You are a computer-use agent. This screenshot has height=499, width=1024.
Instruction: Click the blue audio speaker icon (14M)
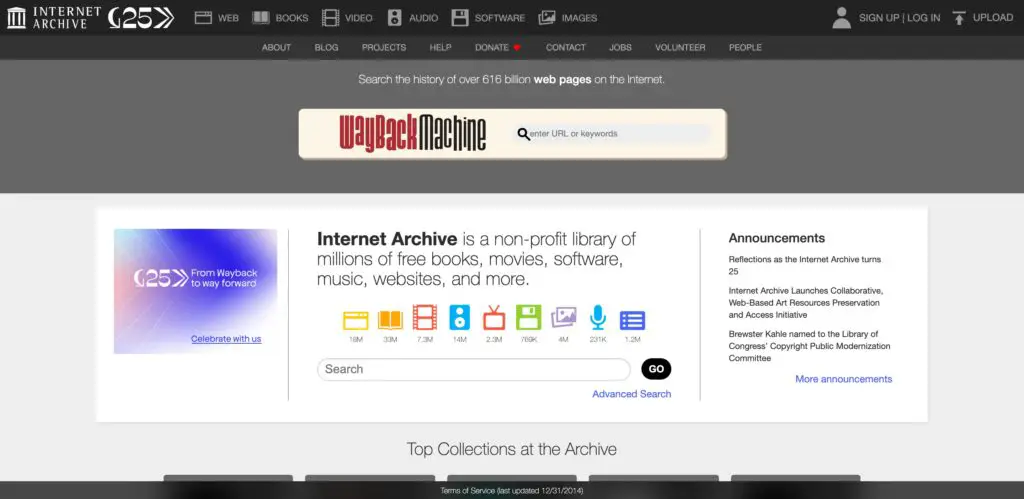pos(460,317)
